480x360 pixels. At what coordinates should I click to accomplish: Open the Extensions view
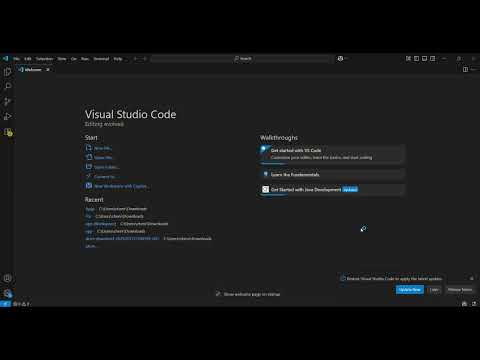click(x=8, y=132)
